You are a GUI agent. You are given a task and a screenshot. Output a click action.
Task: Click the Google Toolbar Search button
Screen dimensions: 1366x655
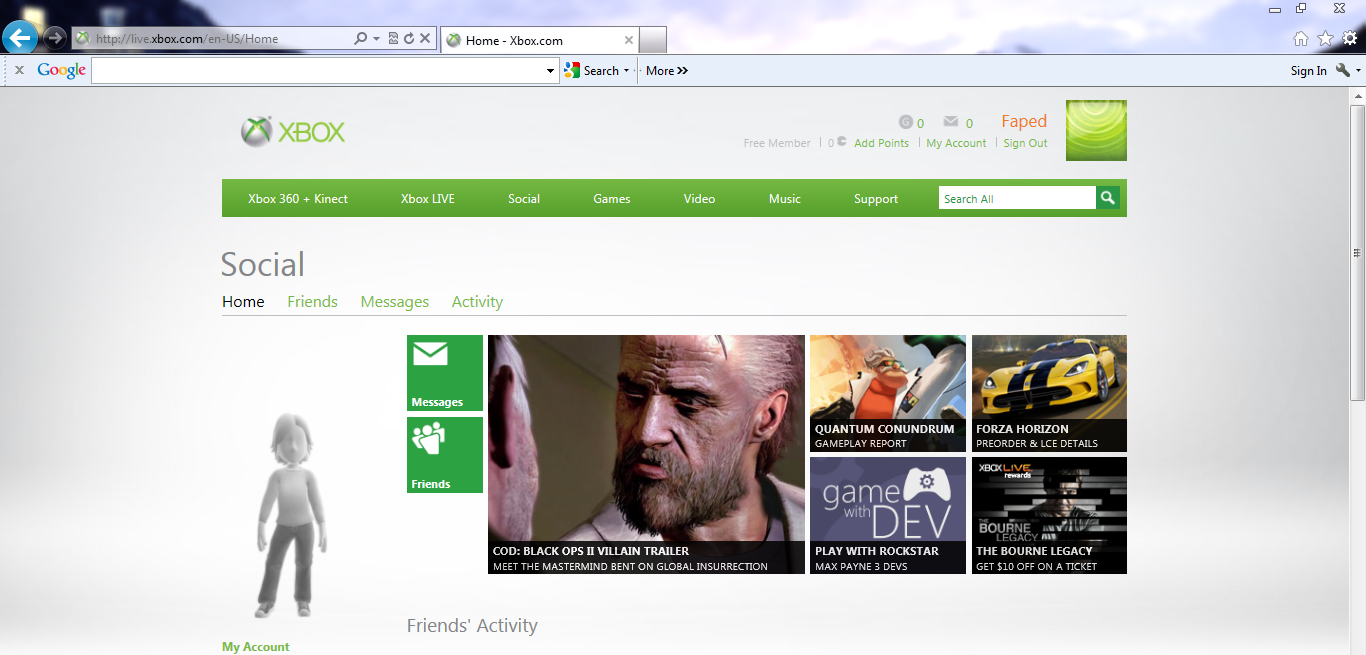[592, 70]
